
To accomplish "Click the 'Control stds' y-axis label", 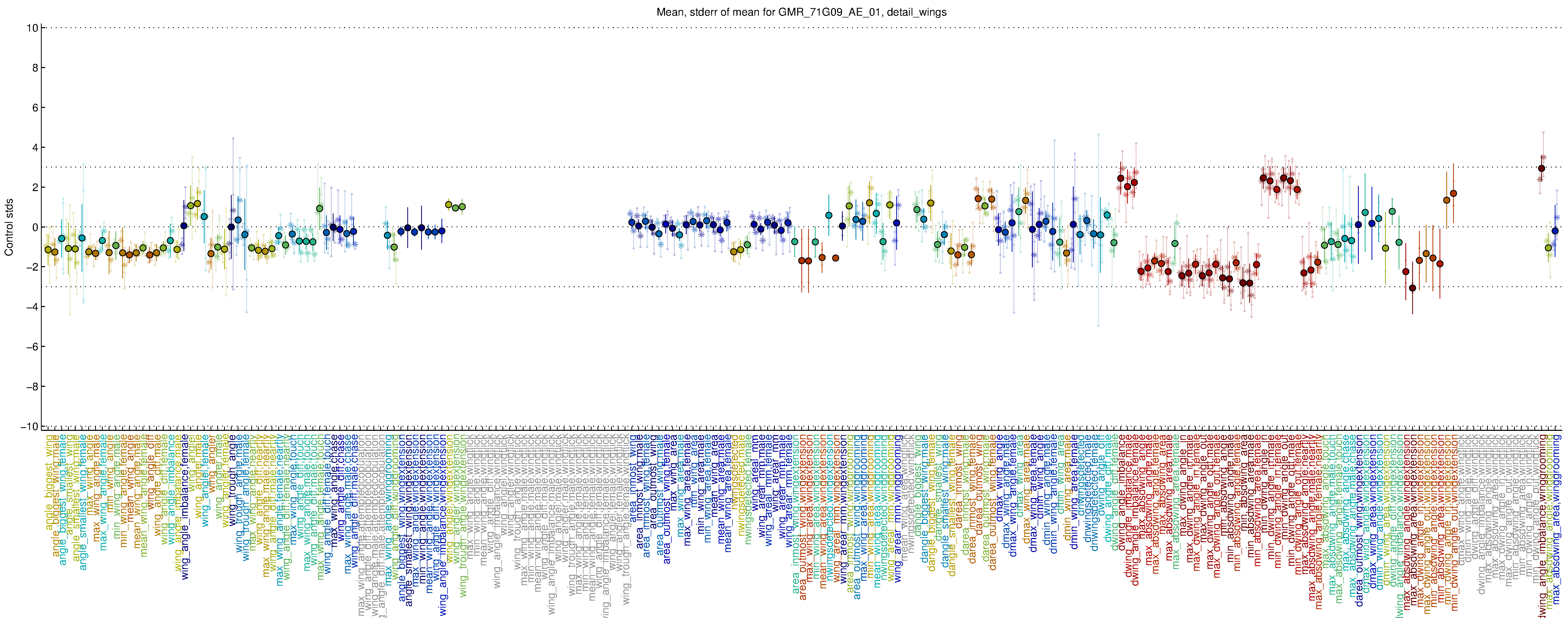I will click(9, 227).
